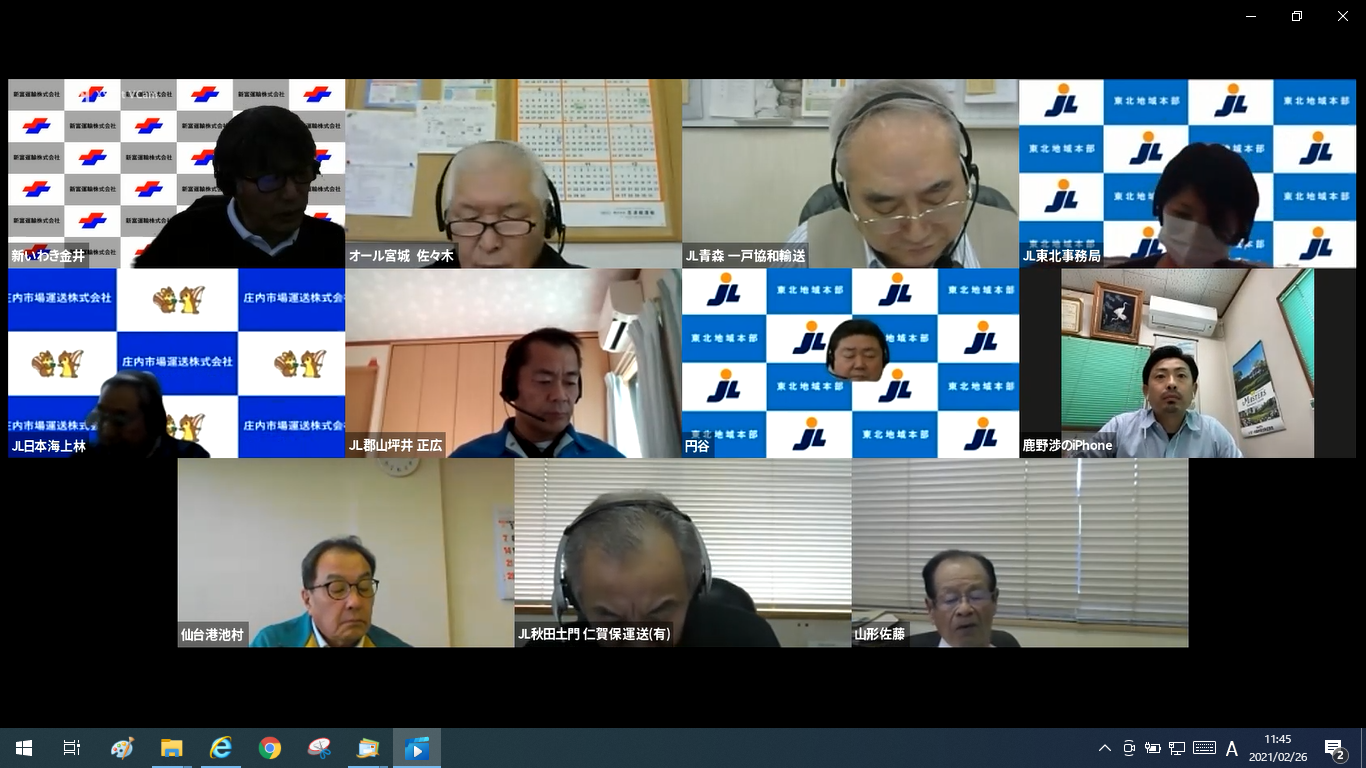Open the Snipping Tool taskbar icon
1366x768 pixels.
coord(319,748)
